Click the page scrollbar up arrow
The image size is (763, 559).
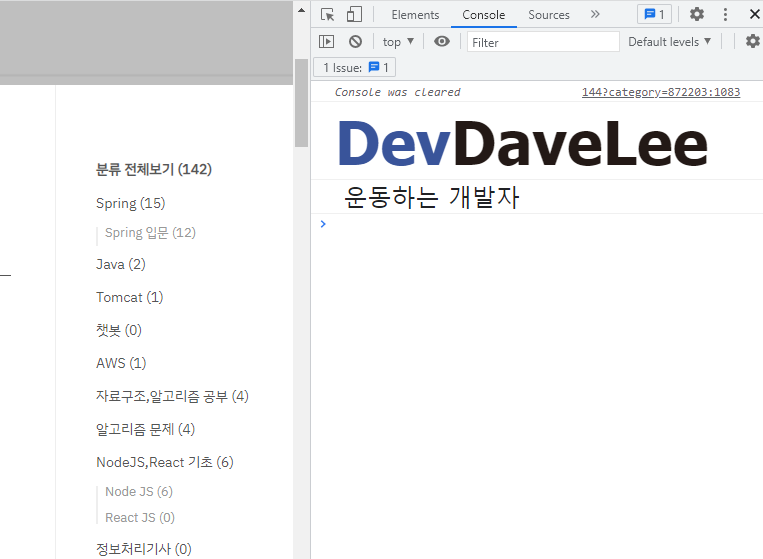[301, 10]
